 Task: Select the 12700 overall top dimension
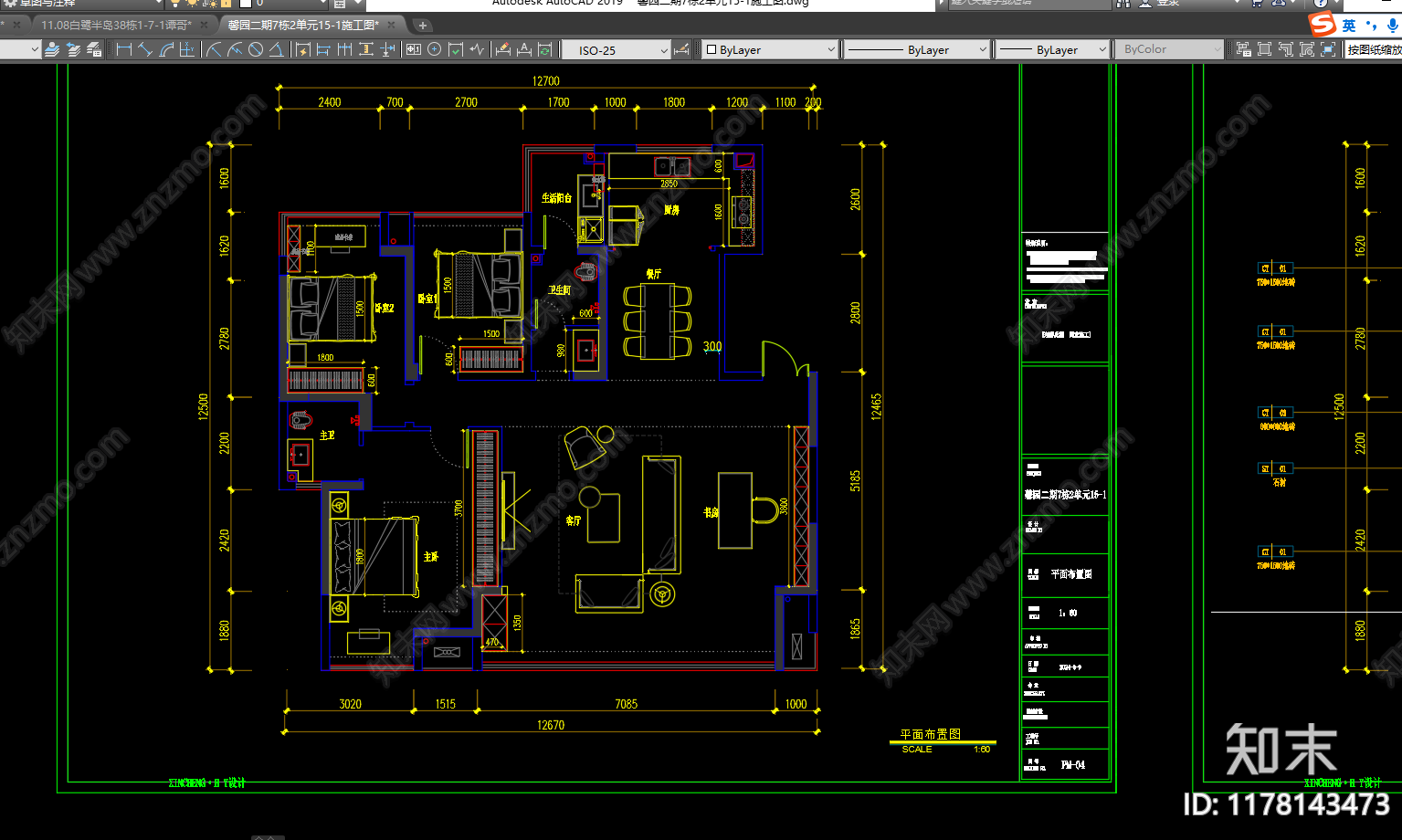pos(545,81)
